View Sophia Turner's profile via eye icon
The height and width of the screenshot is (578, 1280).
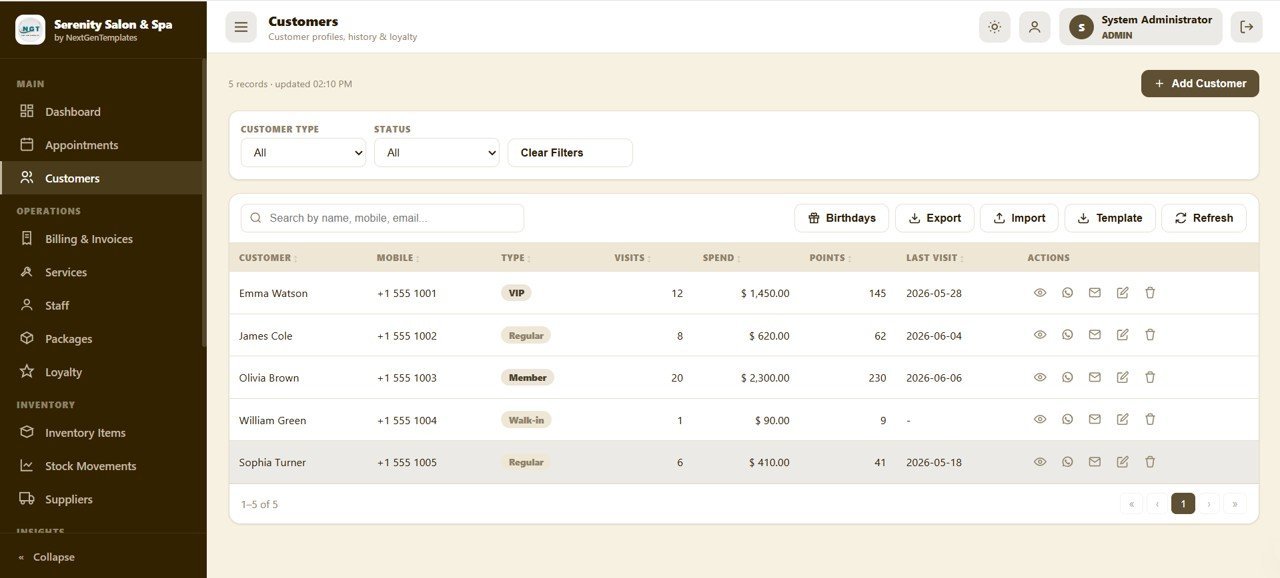1040,462
